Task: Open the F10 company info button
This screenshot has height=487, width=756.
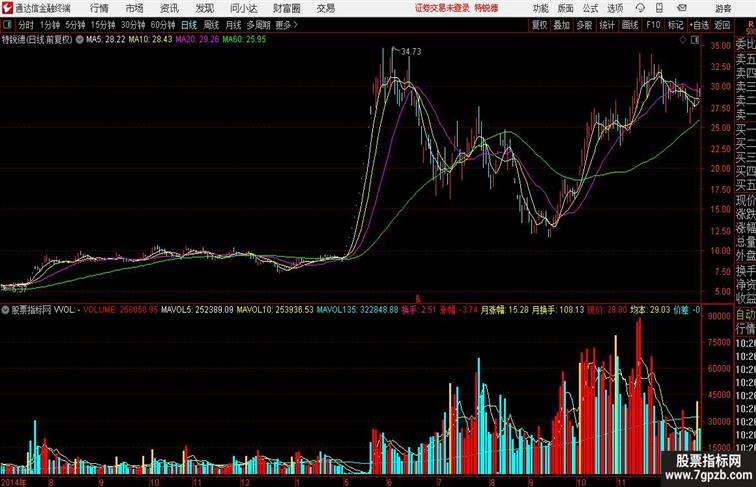Action: (x=653, y=25)
